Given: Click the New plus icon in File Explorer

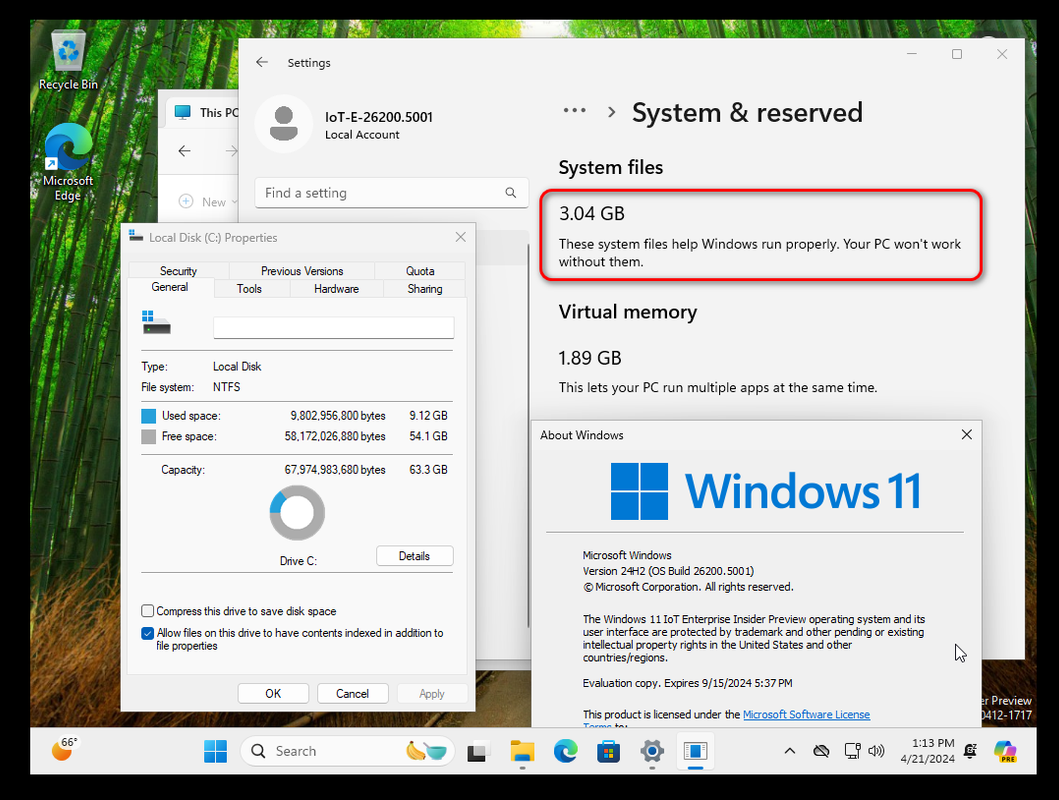Looking at the screenshot, I should [x=186, y=201].
